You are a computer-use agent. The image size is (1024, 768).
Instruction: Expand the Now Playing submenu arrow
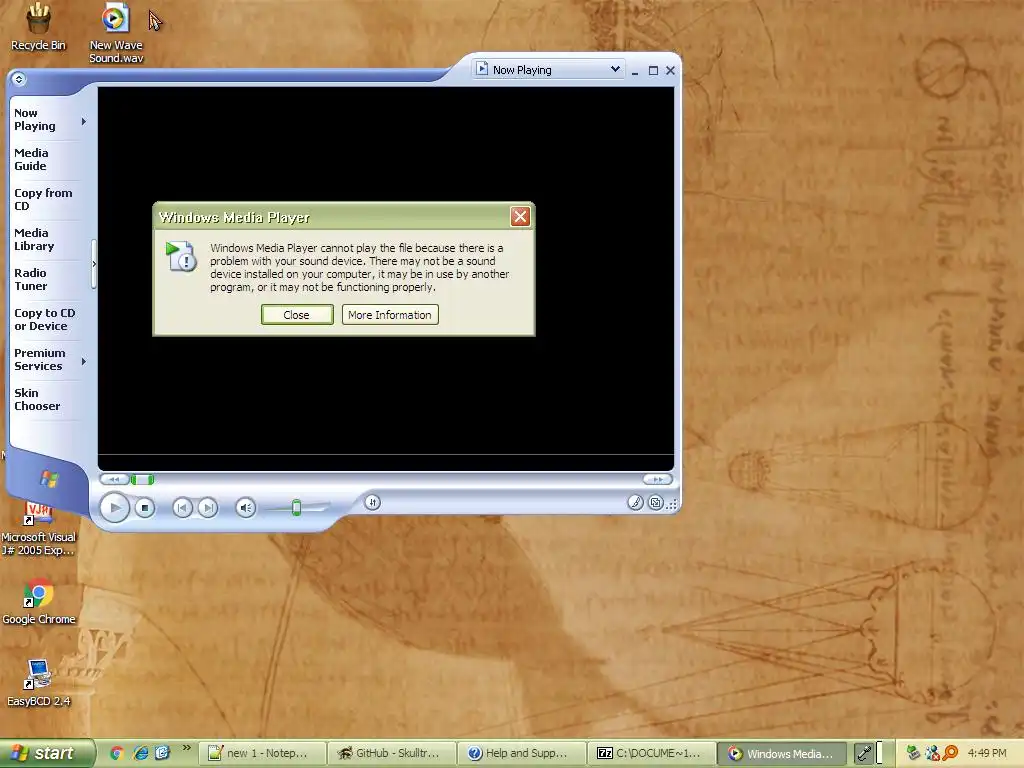[x=84, y=121]
